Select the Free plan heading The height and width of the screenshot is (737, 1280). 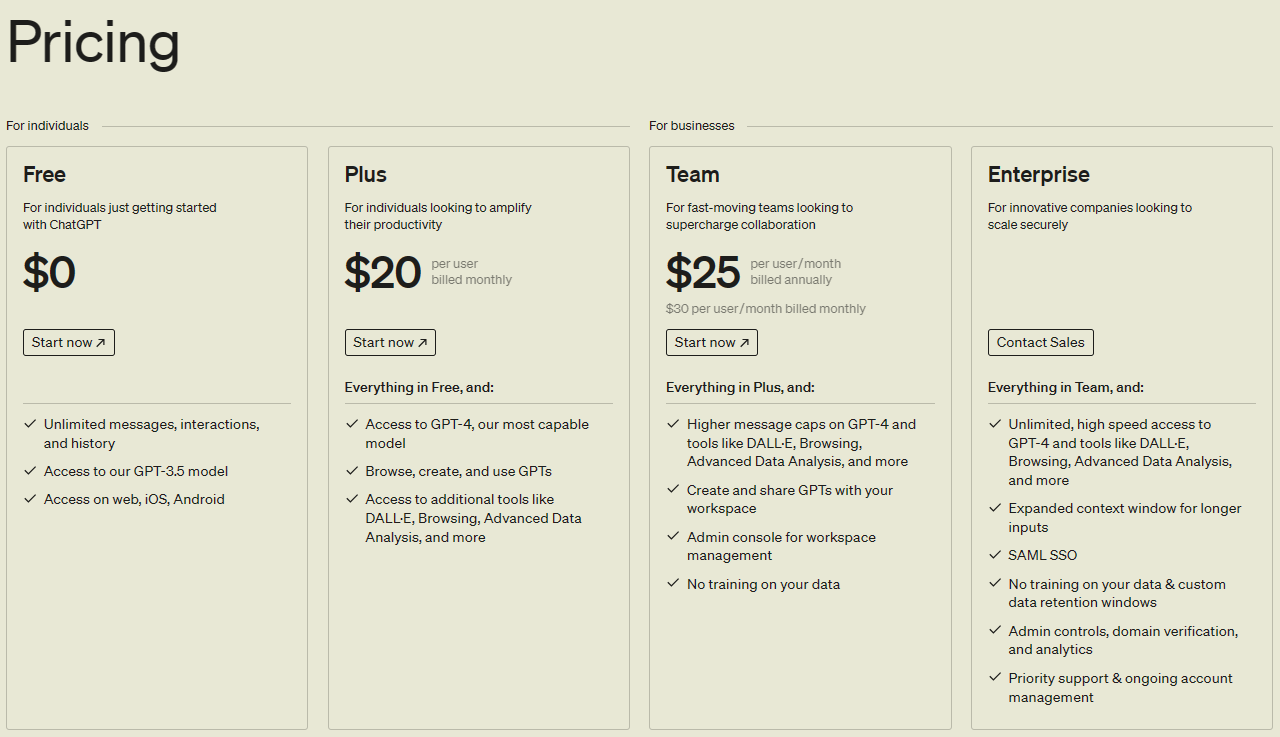[x=44, y=175]
